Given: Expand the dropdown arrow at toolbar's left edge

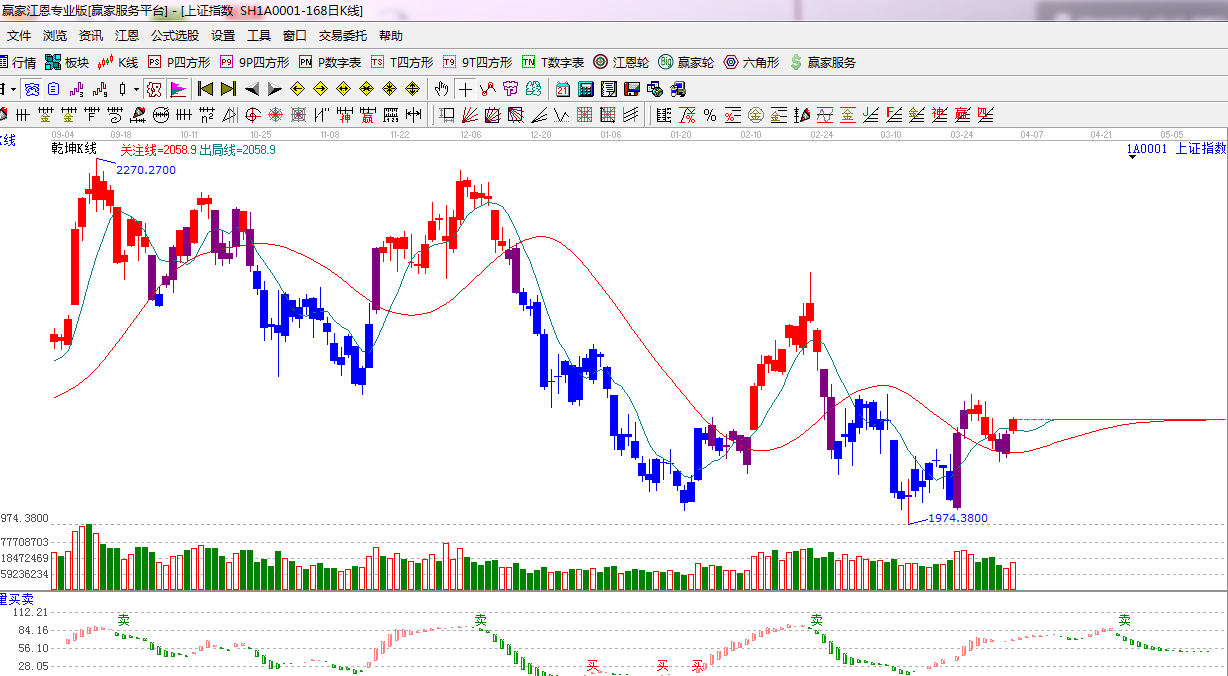Looking at the screenshot, I should (13, 89).
